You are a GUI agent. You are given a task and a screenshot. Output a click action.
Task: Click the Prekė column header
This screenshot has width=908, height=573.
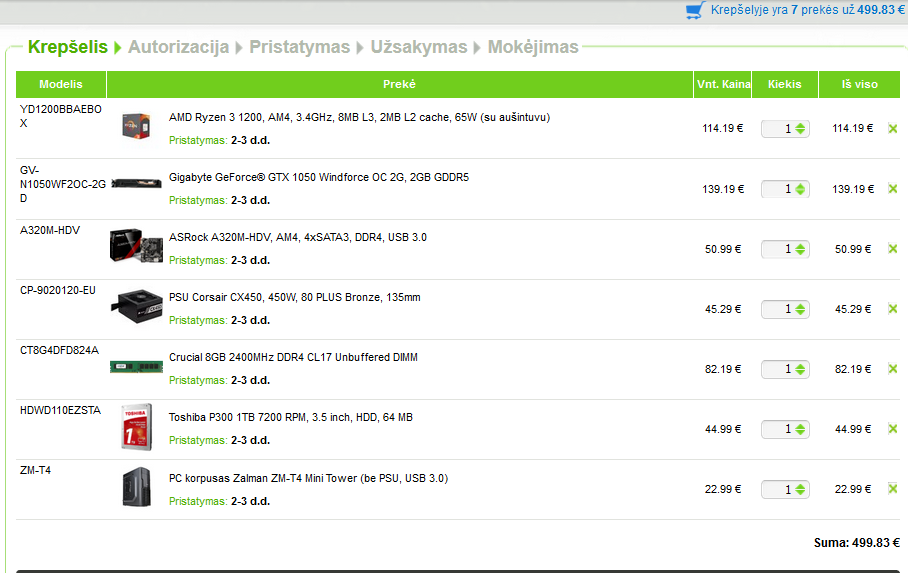click(x=400, y=85)
